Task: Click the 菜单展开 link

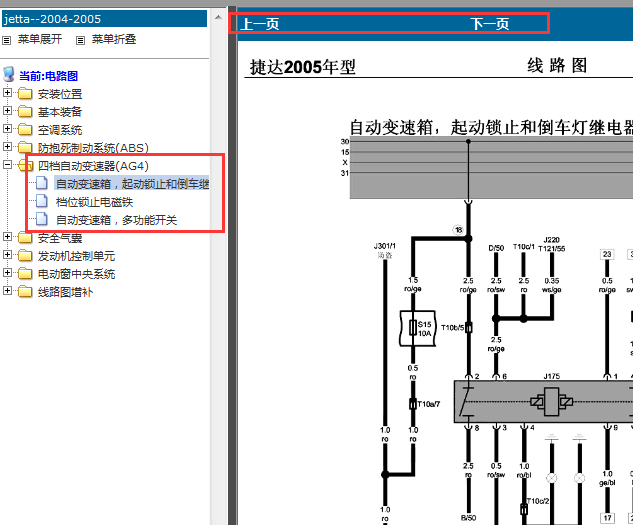Action: pos(40,39)
